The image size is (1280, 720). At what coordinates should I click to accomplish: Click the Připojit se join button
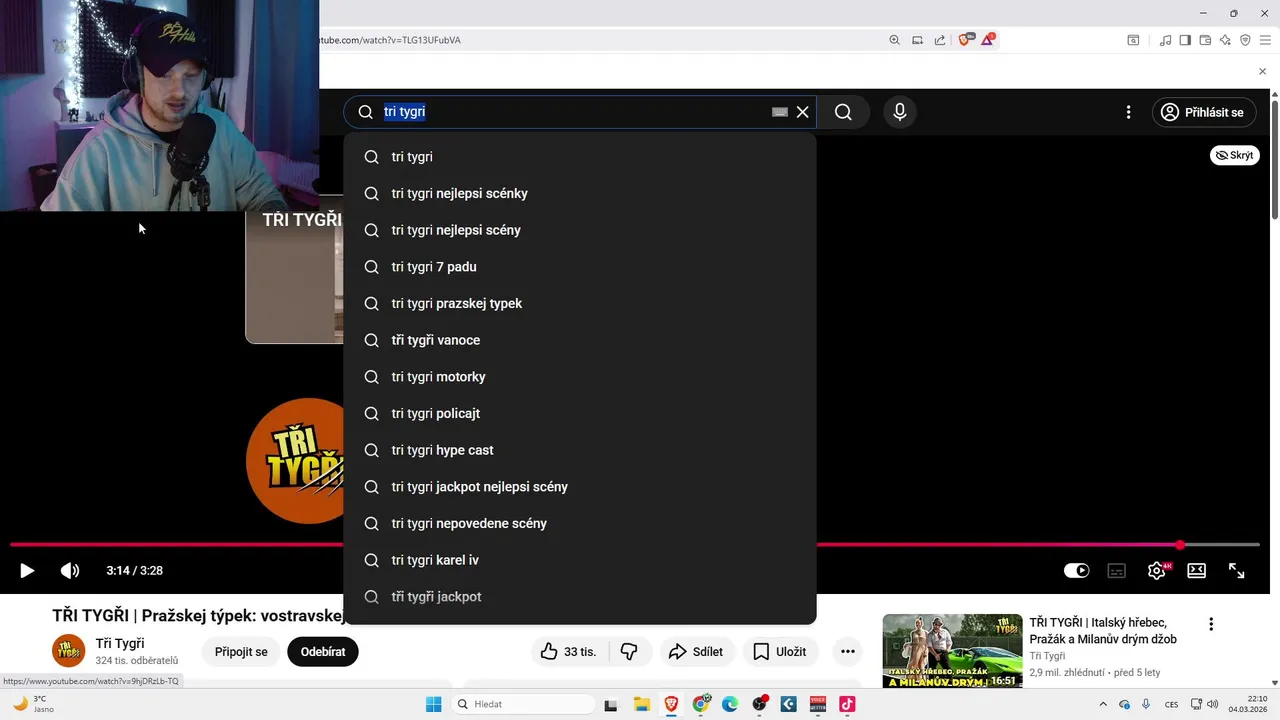[241, 652]
